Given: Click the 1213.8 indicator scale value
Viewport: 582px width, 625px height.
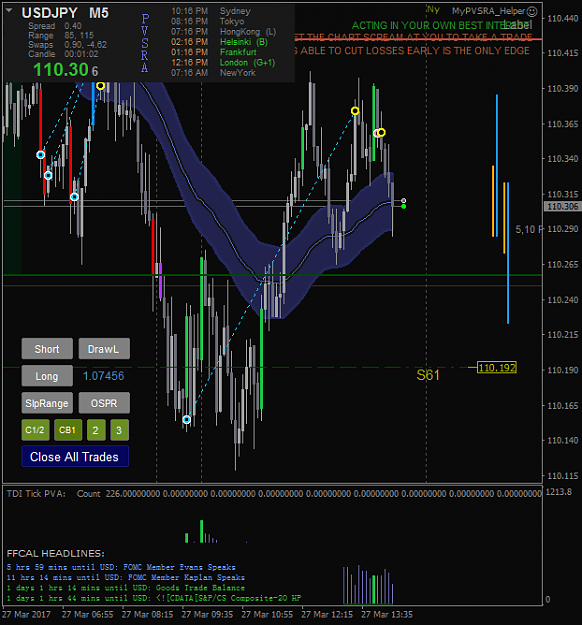Looking at the screenshot, I should pyautogui.click(x=558, y=492).
